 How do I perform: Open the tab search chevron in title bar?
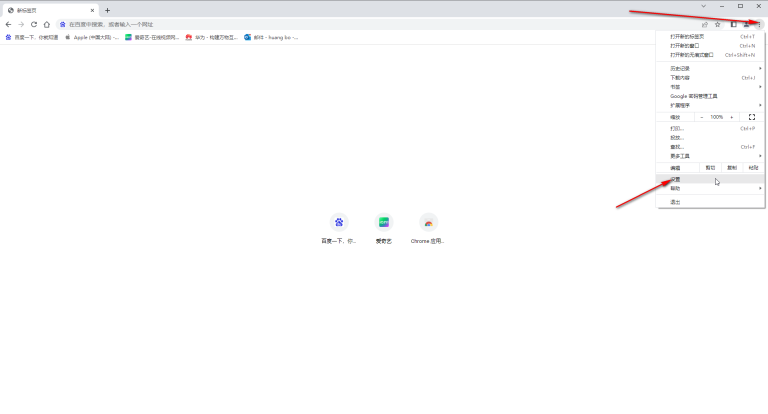coord(703,6)
